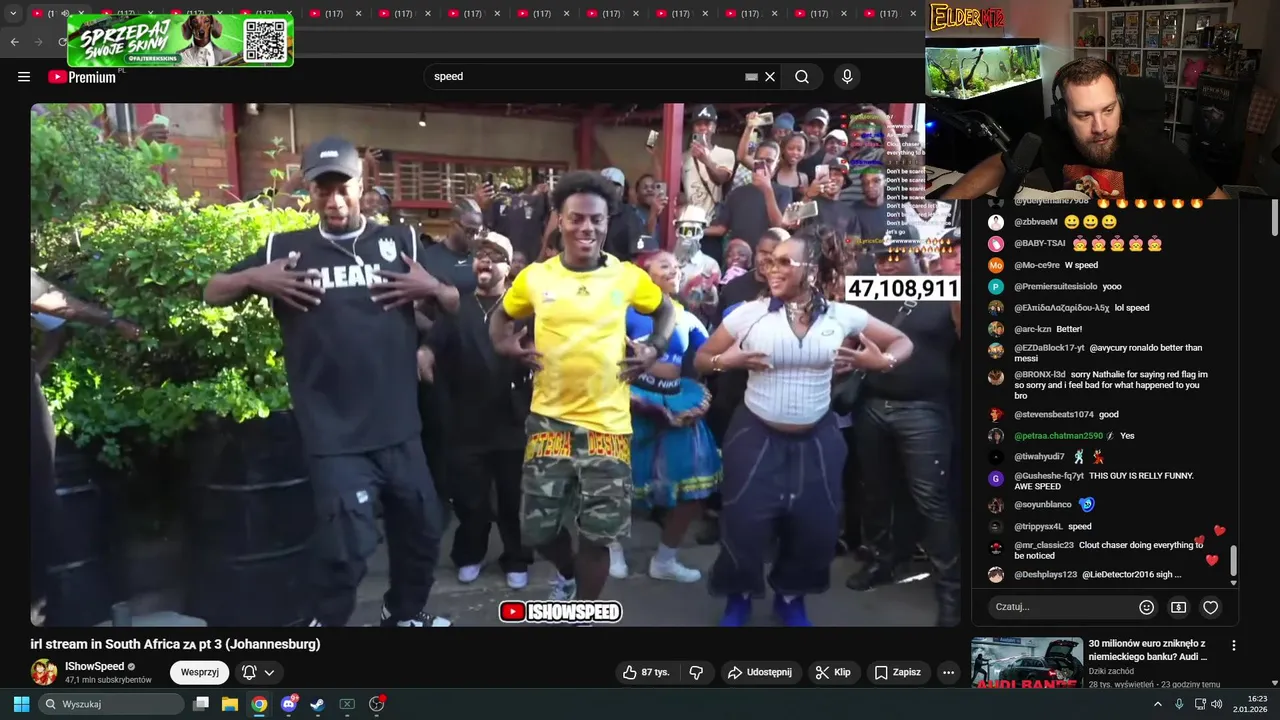Open the system tray microphone indicator

click(x=1180, y=704)
